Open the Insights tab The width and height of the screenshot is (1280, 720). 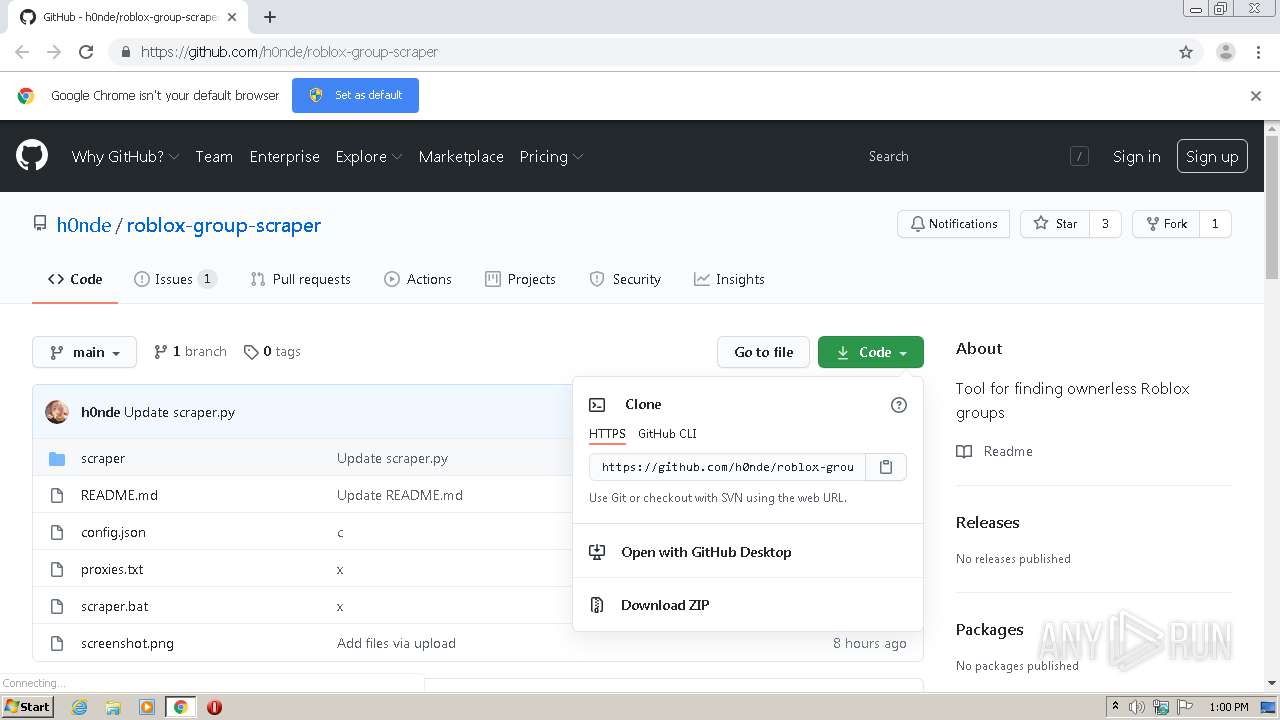pos(729,279)
